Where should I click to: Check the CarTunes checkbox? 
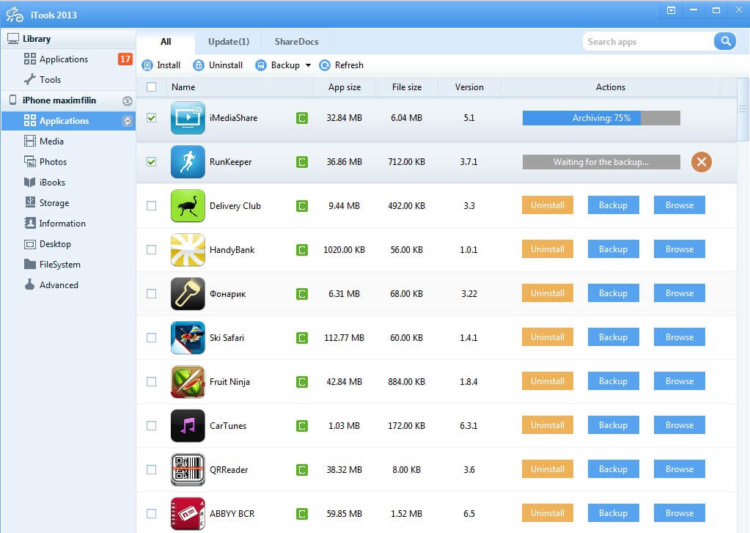pyautogui.click(x=151, y=426)
